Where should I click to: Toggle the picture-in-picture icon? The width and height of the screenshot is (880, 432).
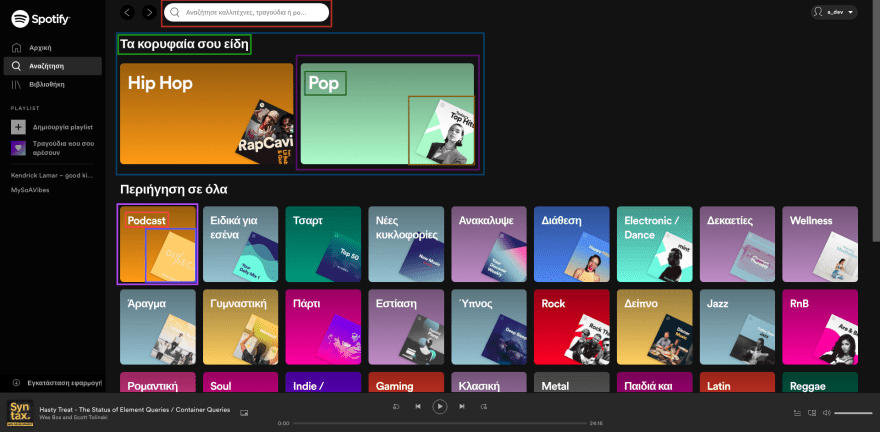coord(244,413)
